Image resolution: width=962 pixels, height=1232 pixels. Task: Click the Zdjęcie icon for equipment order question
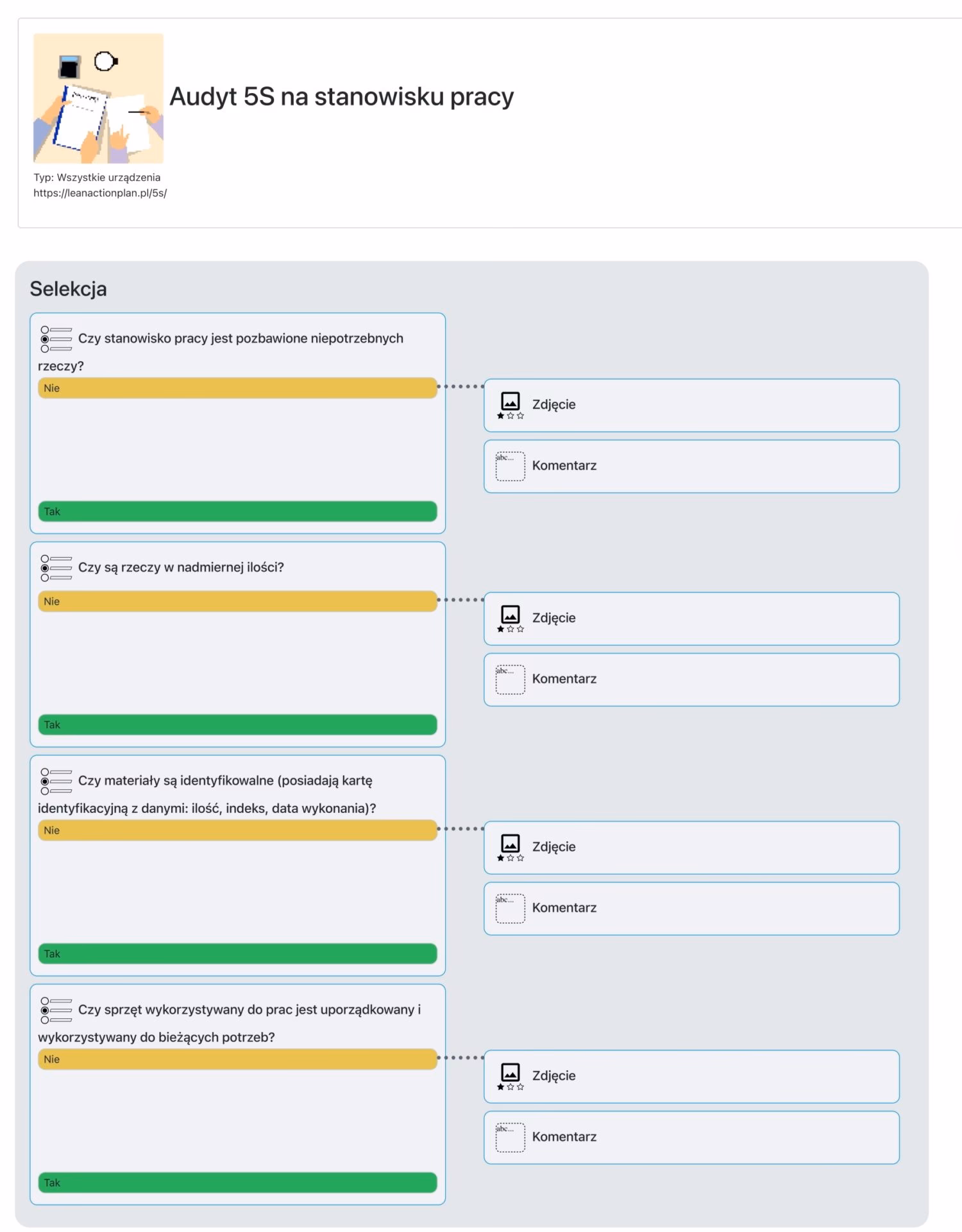(x=511, y=1075)
